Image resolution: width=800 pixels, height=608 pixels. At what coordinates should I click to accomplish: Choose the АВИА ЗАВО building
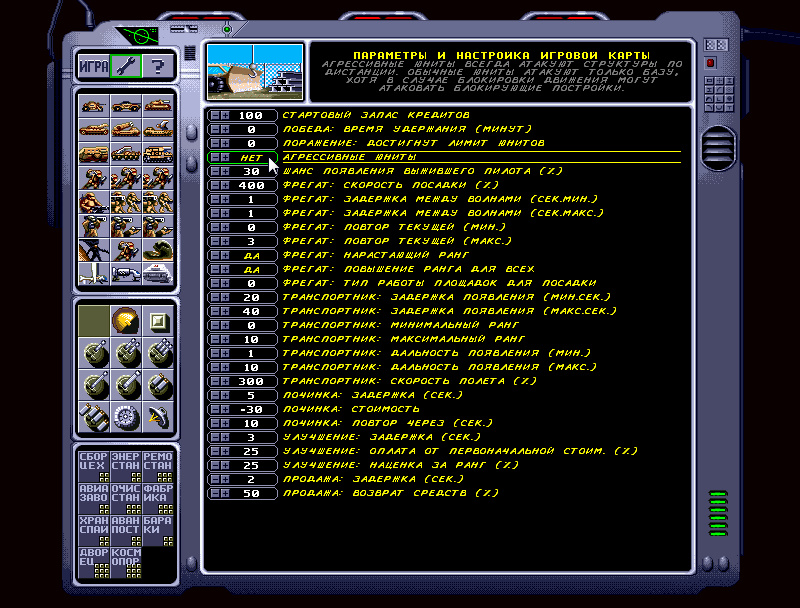click(94, 498)
